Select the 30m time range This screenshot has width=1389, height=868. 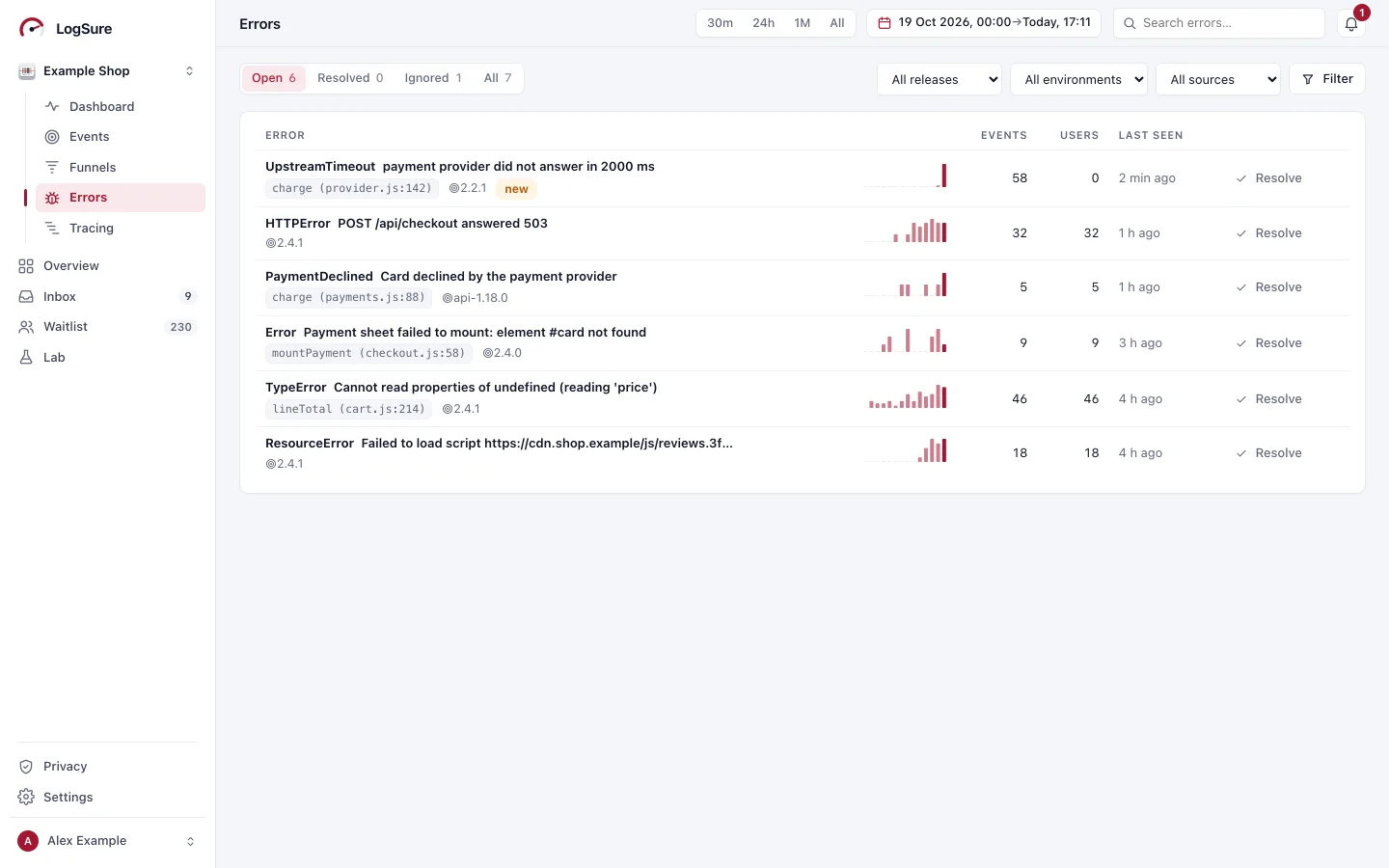[721, 23]
